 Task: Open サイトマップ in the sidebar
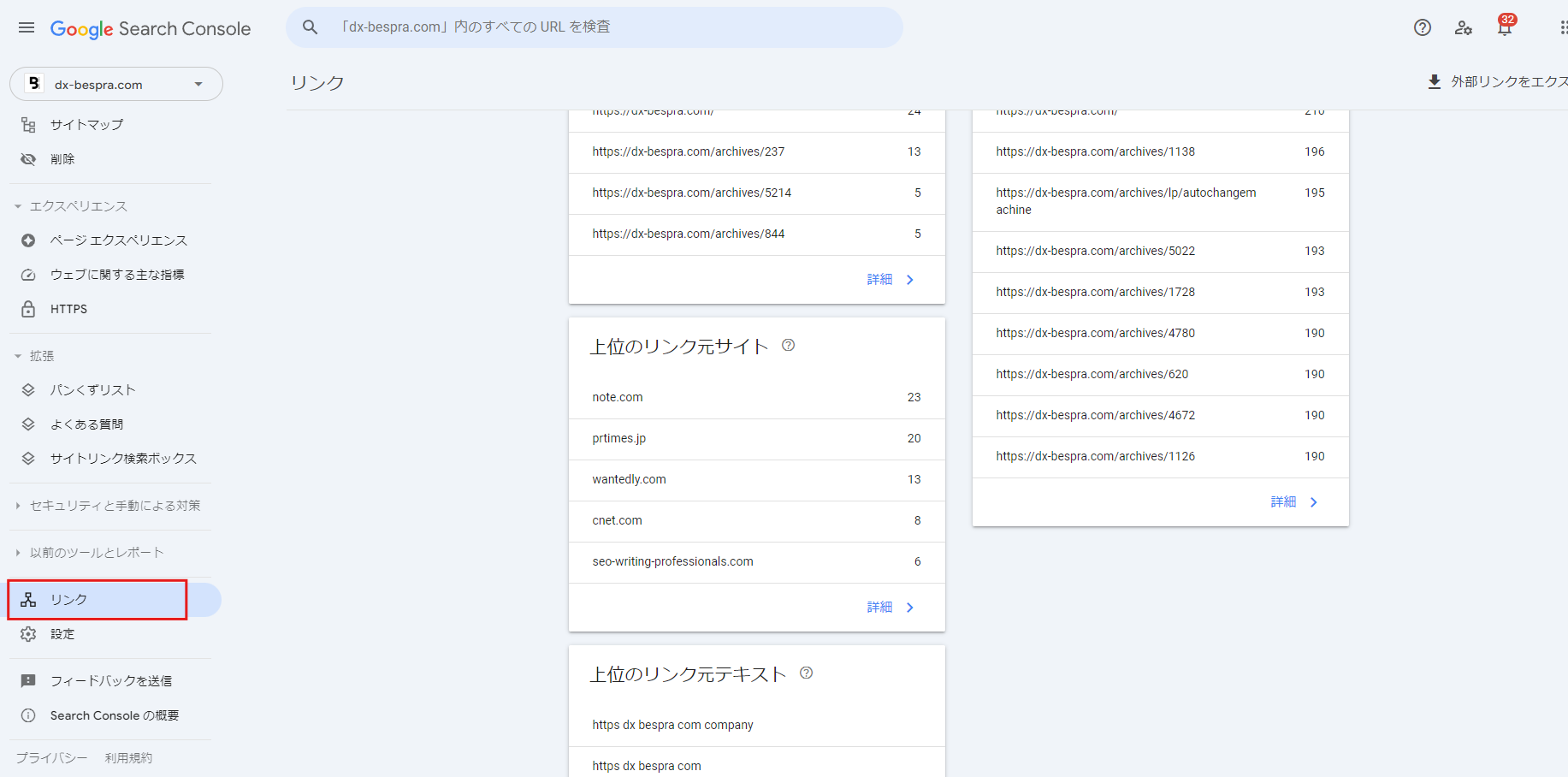[x=86, y=125]
